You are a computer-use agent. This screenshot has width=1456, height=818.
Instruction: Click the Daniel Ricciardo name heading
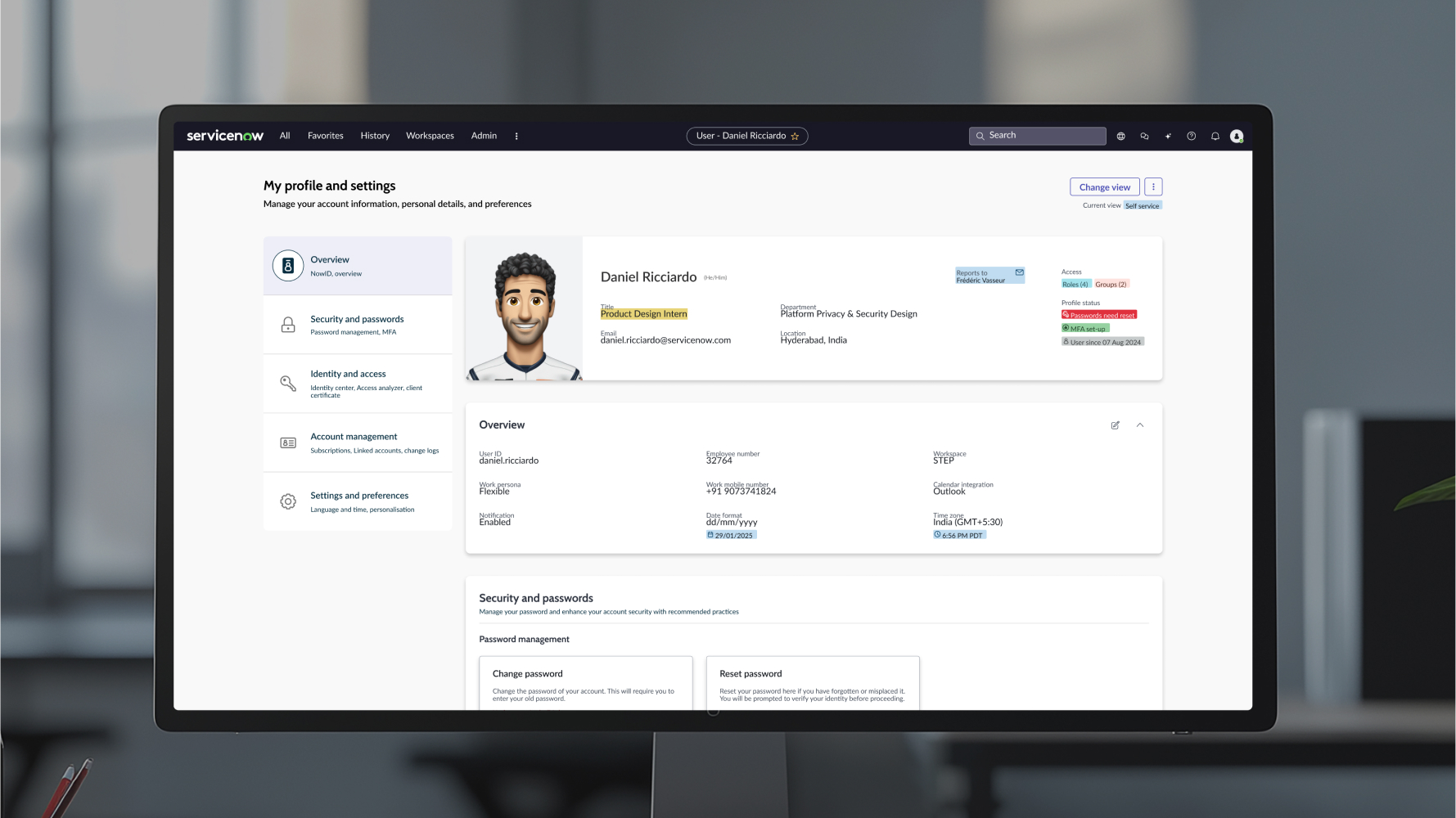click(x=648, y=277)
